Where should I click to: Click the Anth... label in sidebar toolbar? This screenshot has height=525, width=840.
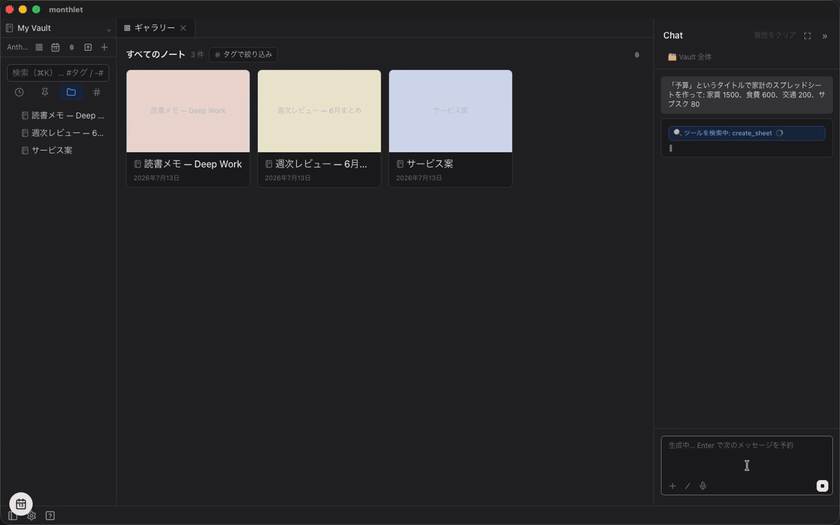pyautogui.click(x=17, y=47)
